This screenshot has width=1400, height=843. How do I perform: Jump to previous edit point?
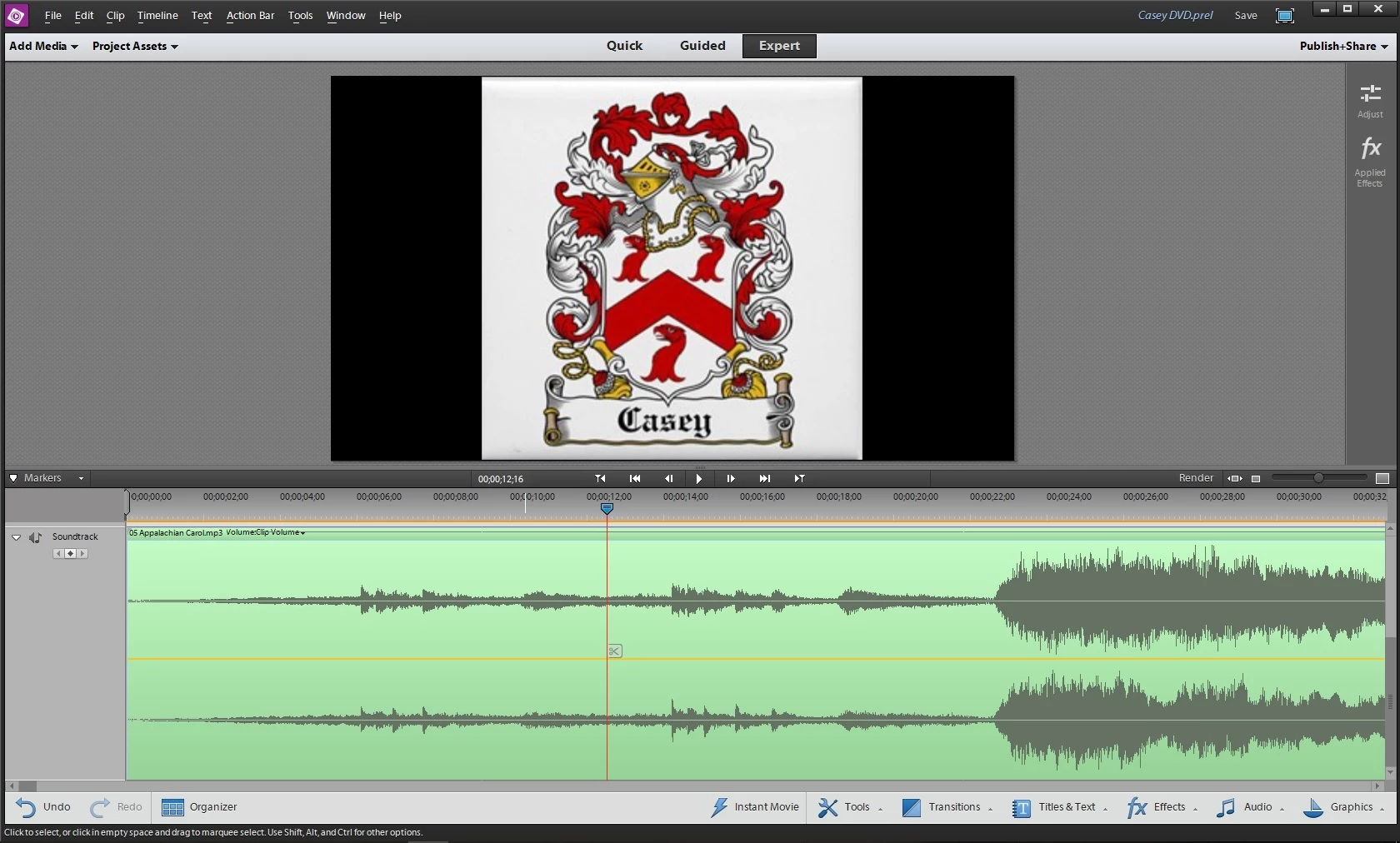click(x=600, y=478)
